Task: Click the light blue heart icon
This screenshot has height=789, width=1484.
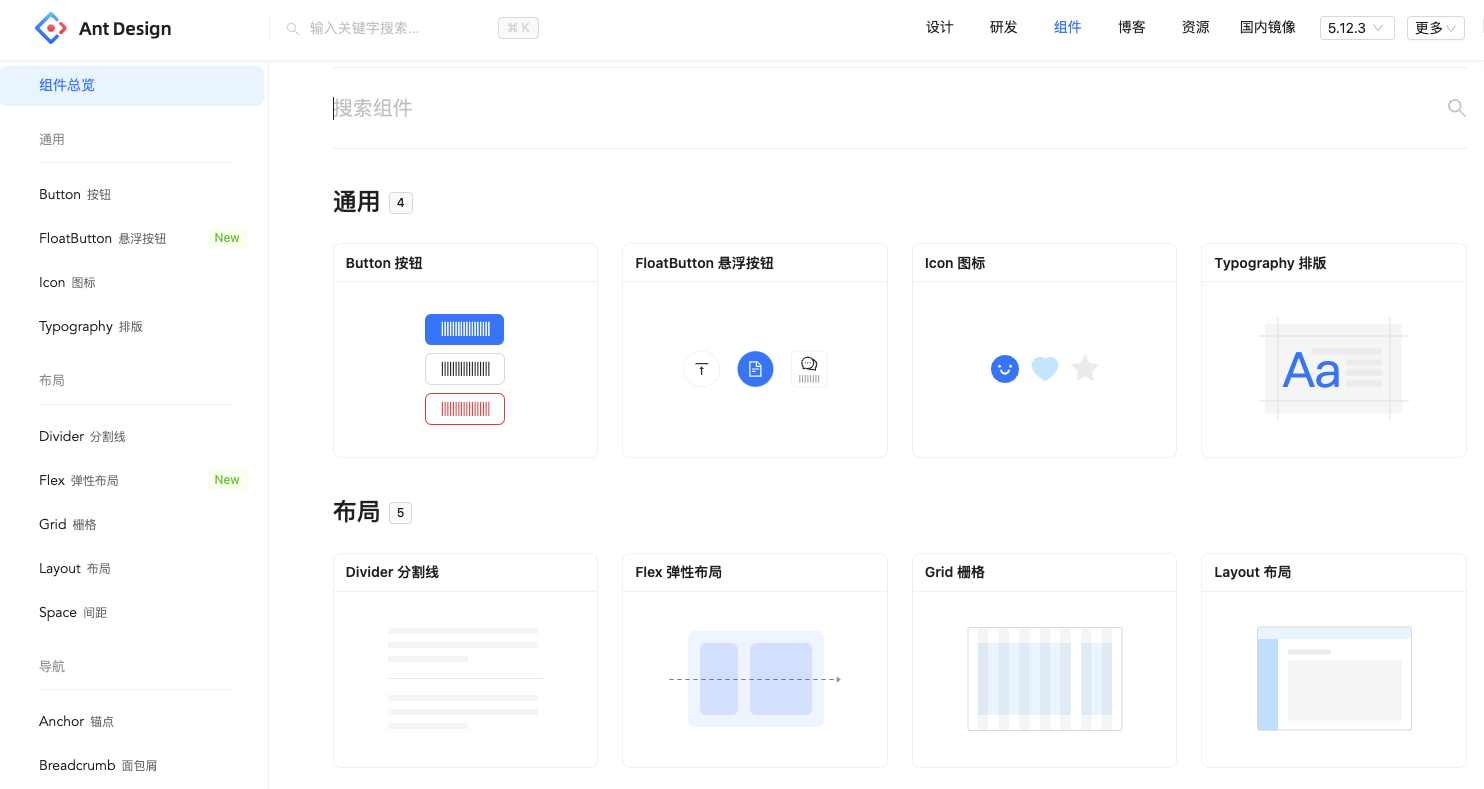Action: tap(1045, 369)
